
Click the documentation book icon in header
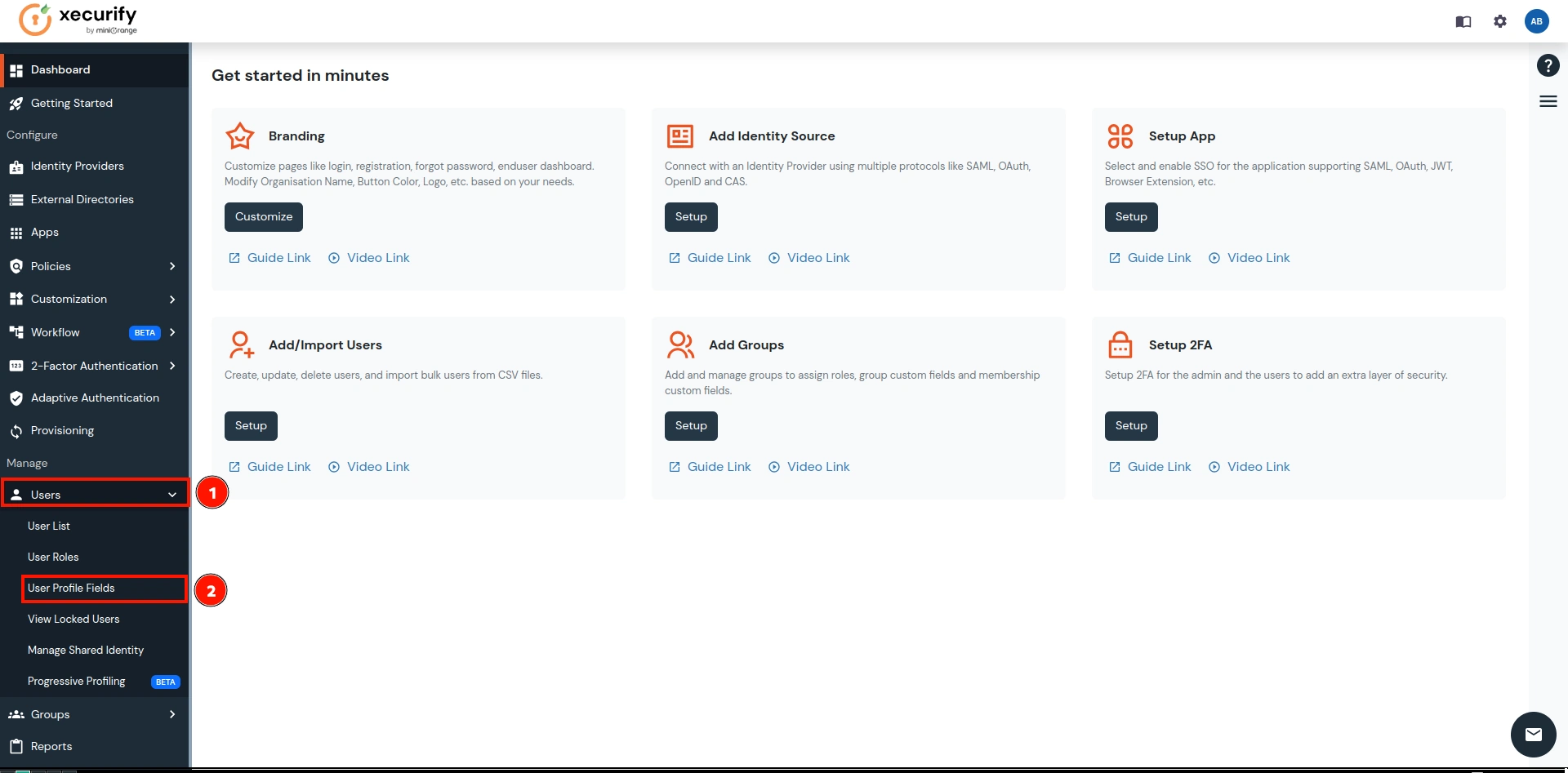[x=1463, y=21]
